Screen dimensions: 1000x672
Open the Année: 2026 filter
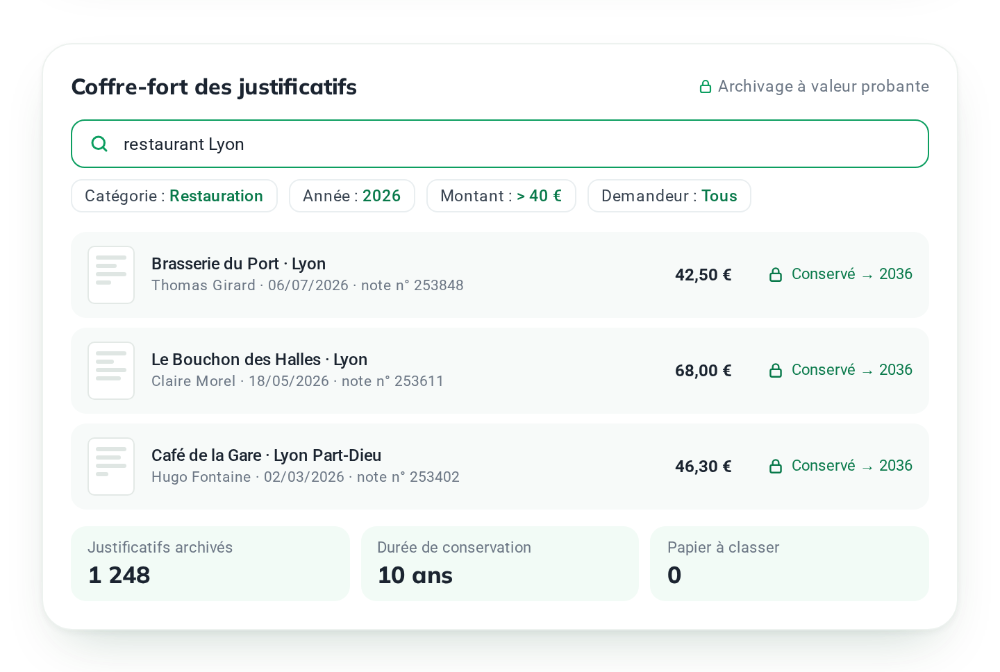click(352, 196)
